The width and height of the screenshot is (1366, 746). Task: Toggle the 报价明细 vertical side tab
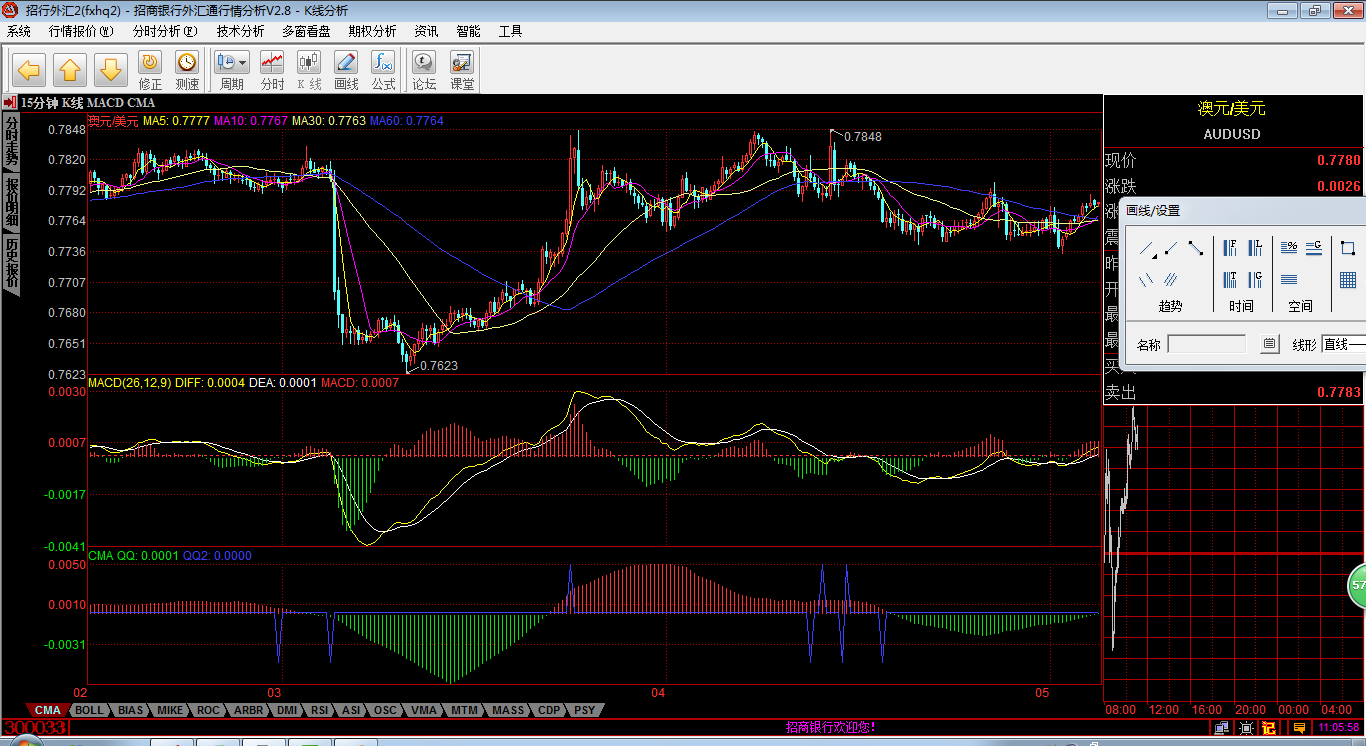point(11,202)
